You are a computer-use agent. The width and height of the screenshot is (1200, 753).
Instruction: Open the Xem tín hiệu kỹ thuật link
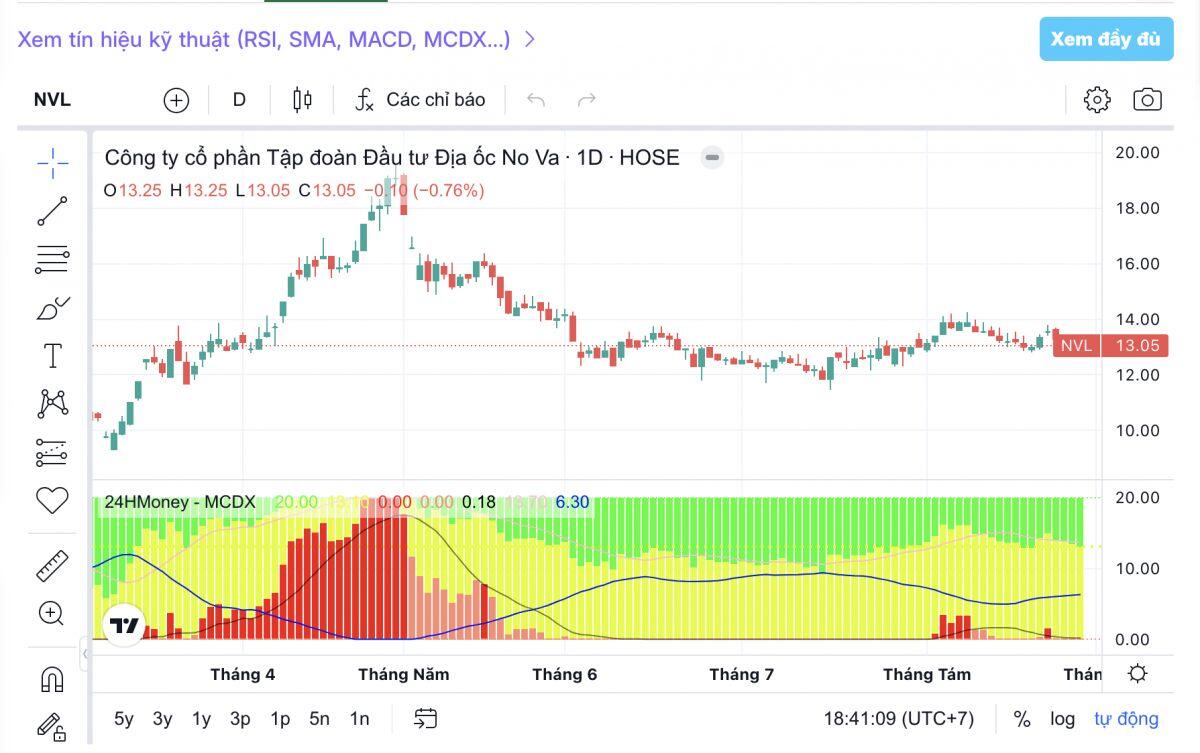click(x=264, y=39)
